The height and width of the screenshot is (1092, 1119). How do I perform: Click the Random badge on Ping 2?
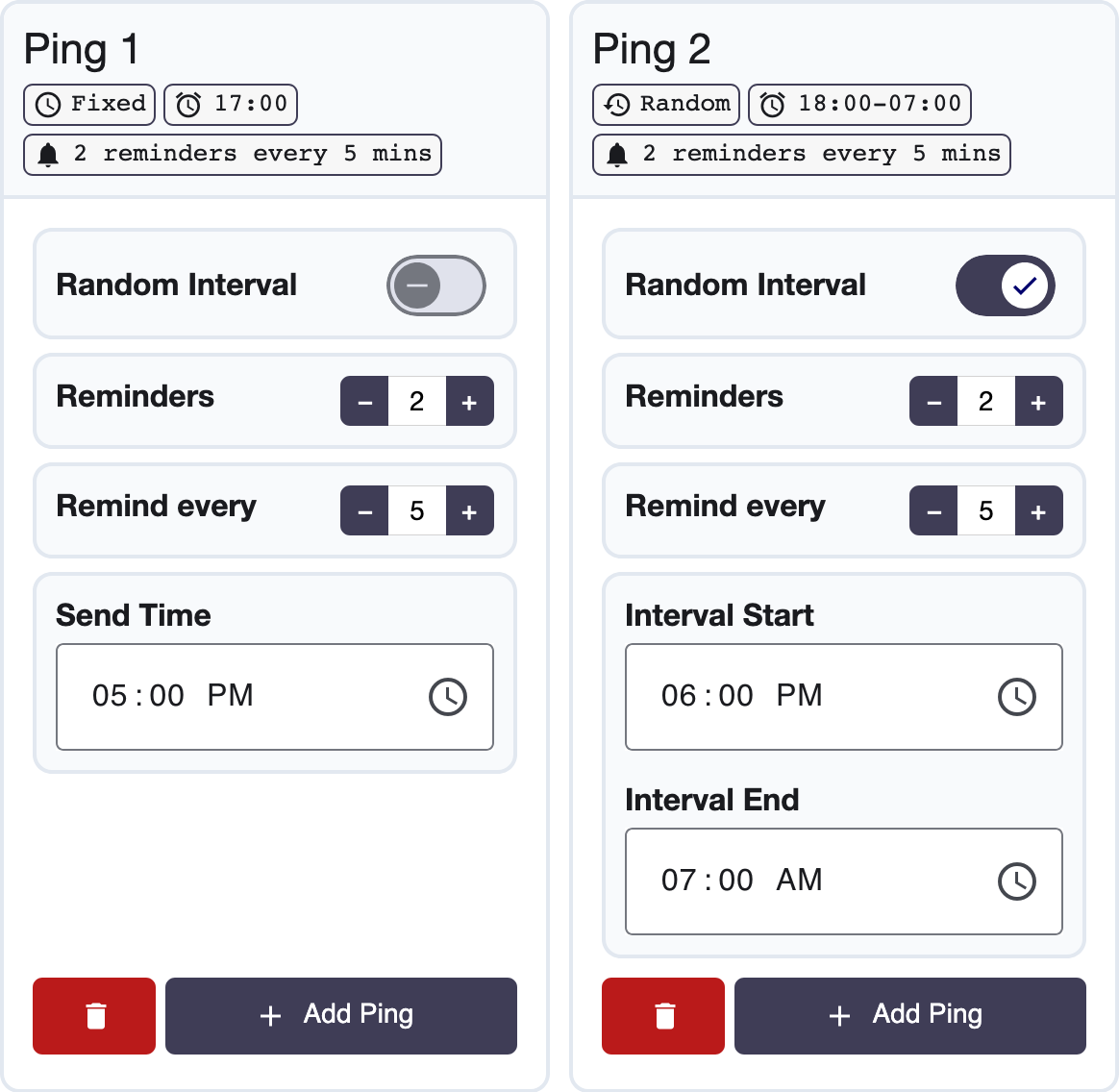[x=666, y=105]
